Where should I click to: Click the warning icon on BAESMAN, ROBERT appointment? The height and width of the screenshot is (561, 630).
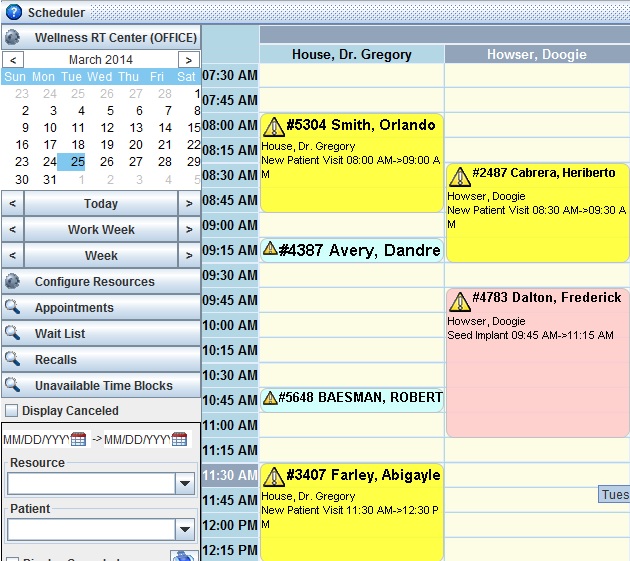(270, 398)
